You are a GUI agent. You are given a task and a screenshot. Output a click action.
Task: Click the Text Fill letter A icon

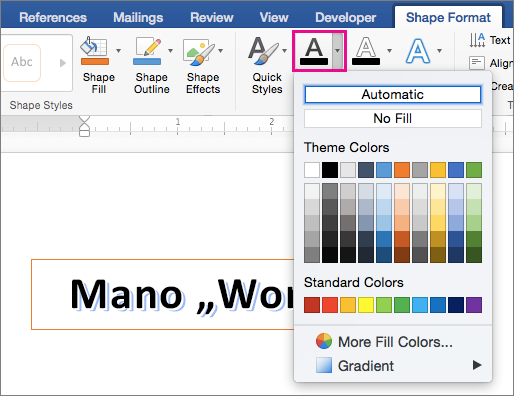pos(314,51)
